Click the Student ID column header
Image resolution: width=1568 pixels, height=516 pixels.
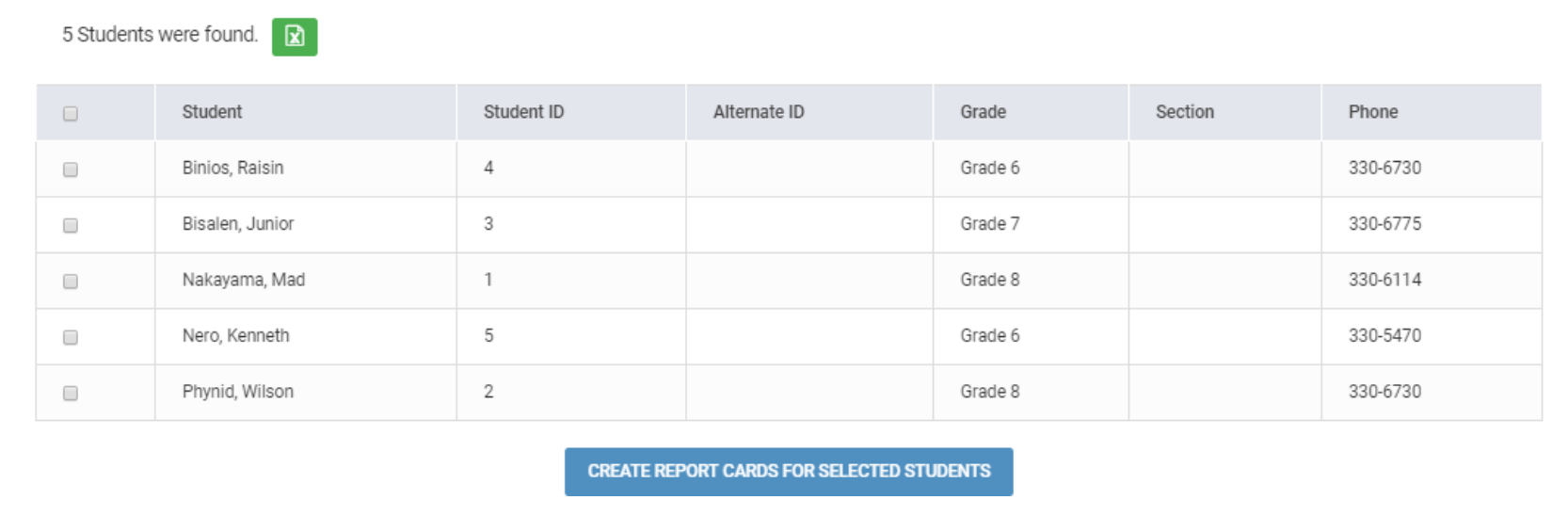tap(523, 112)
